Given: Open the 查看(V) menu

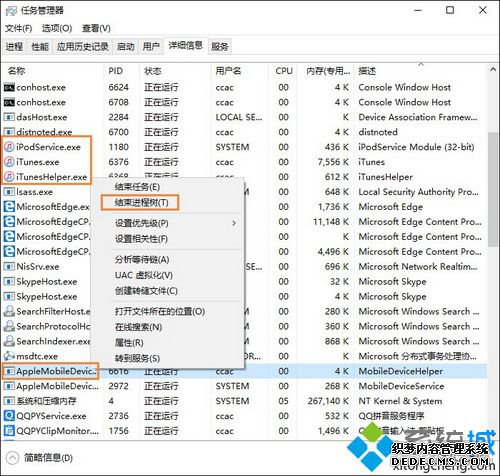Looking at the screenshot, I should point(96,28).
